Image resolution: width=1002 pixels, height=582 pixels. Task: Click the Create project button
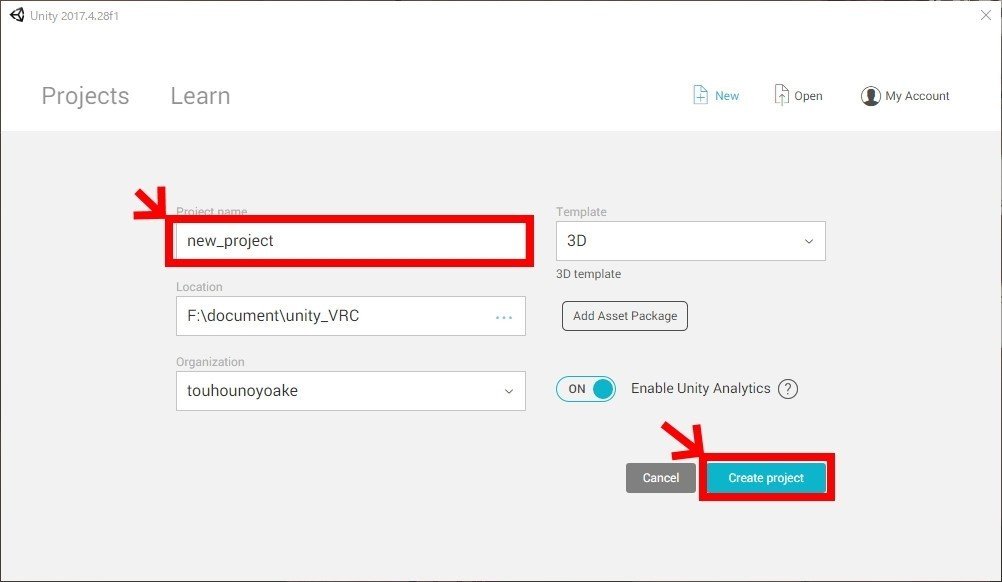tap(766, 478)
